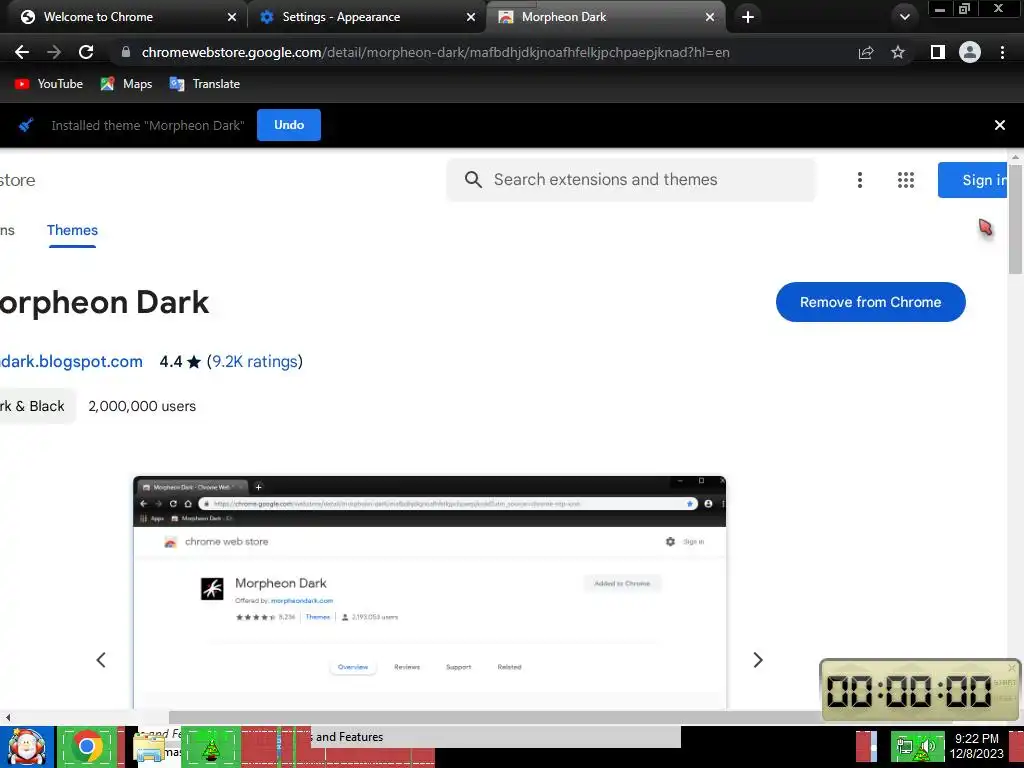Click the lock icon in address bar
1024x768 pixels.
click(126, 52)
